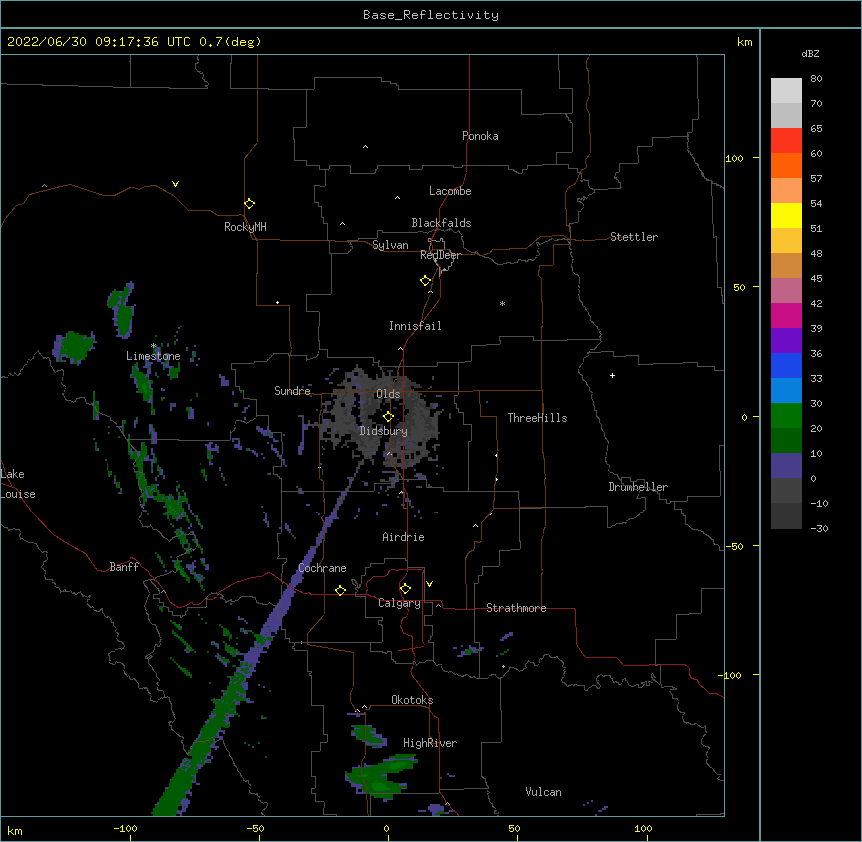Select the yellow V marker east of Calgary
The image size is (862, 842).
click(x=429, y=584)
